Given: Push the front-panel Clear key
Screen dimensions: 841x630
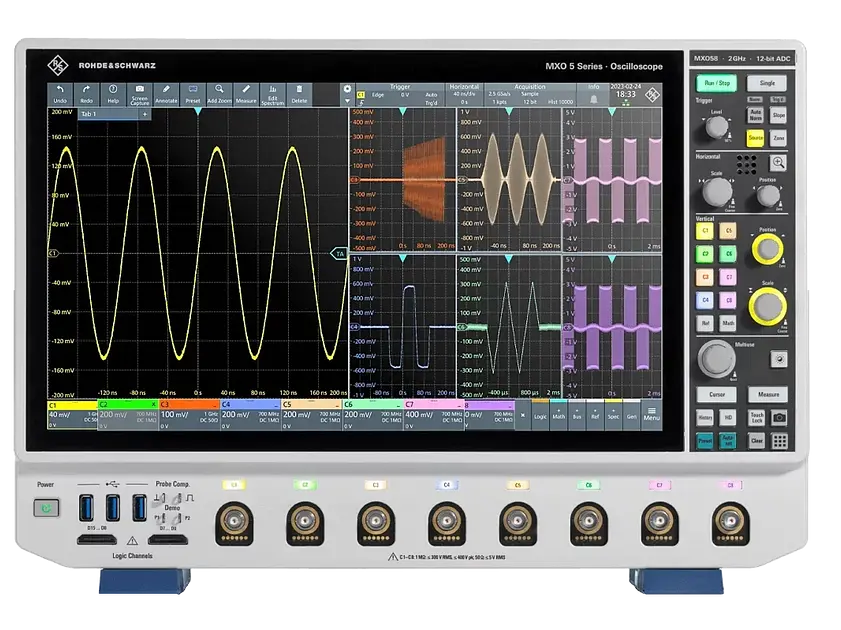Looking at the screenshot, I should tap(757, 441).
